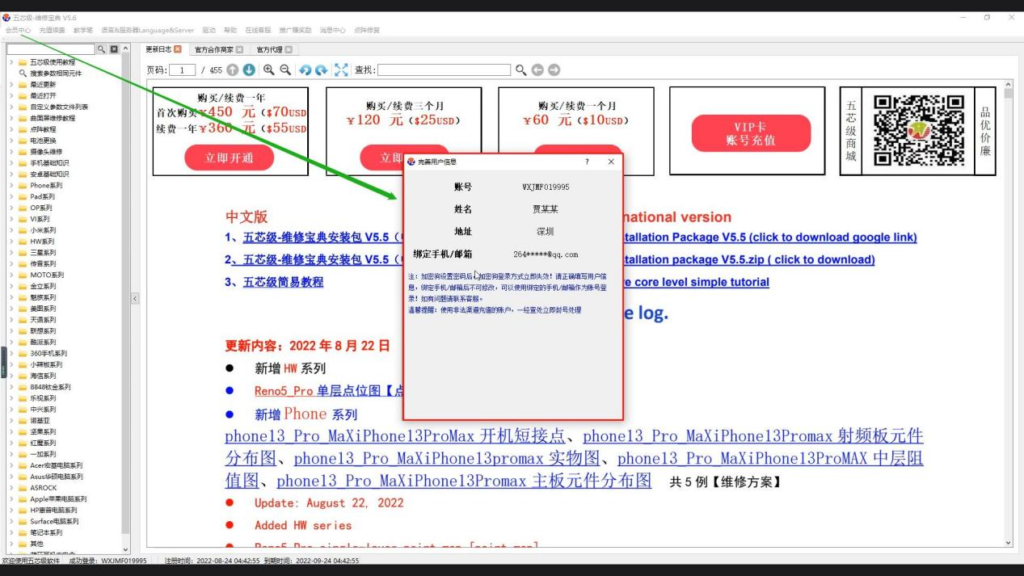Click the magnifier icon of 搜索参数相同元件
1024x576 pixels.
click(23, 73)
